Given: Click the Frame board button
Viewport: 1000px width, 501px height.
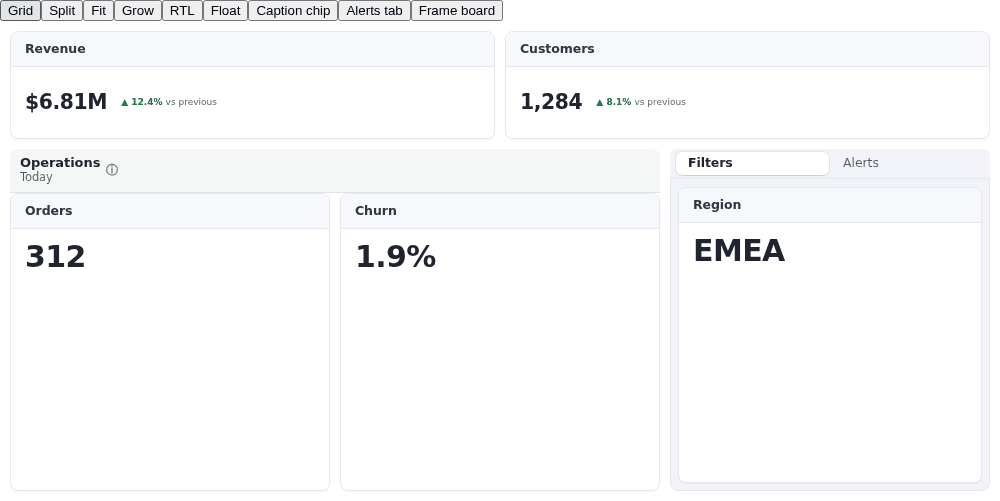Looking at the screenshot, I should [457, 11].
